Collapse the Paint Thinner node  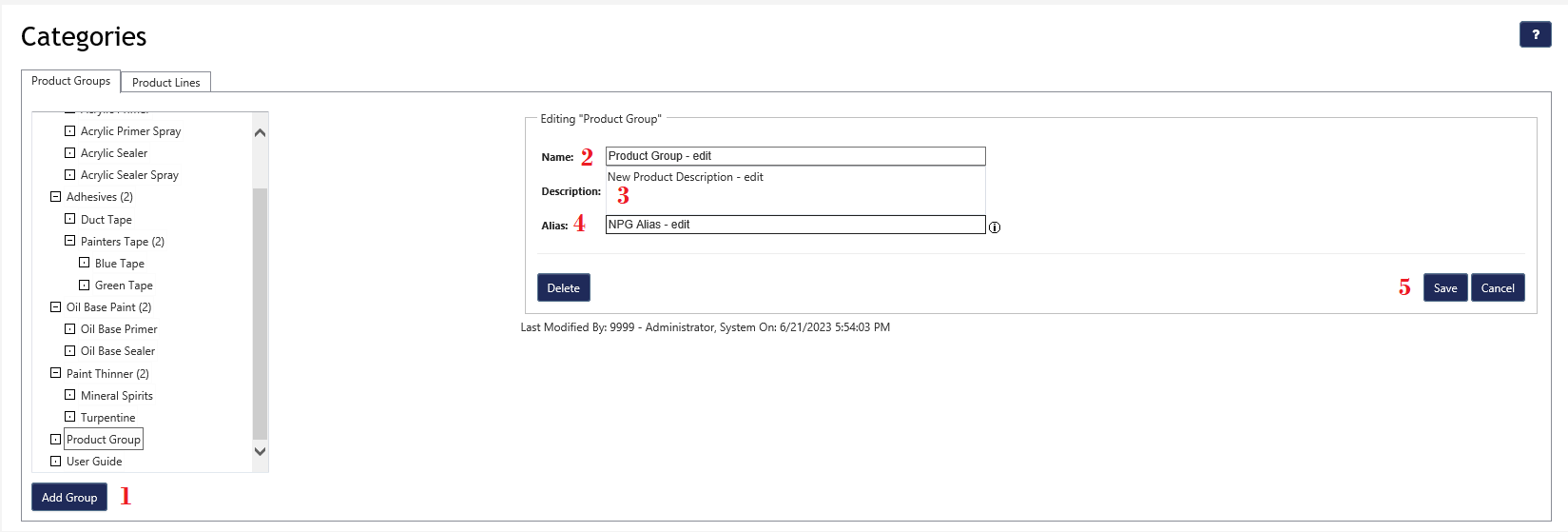(x=55, y=373)
